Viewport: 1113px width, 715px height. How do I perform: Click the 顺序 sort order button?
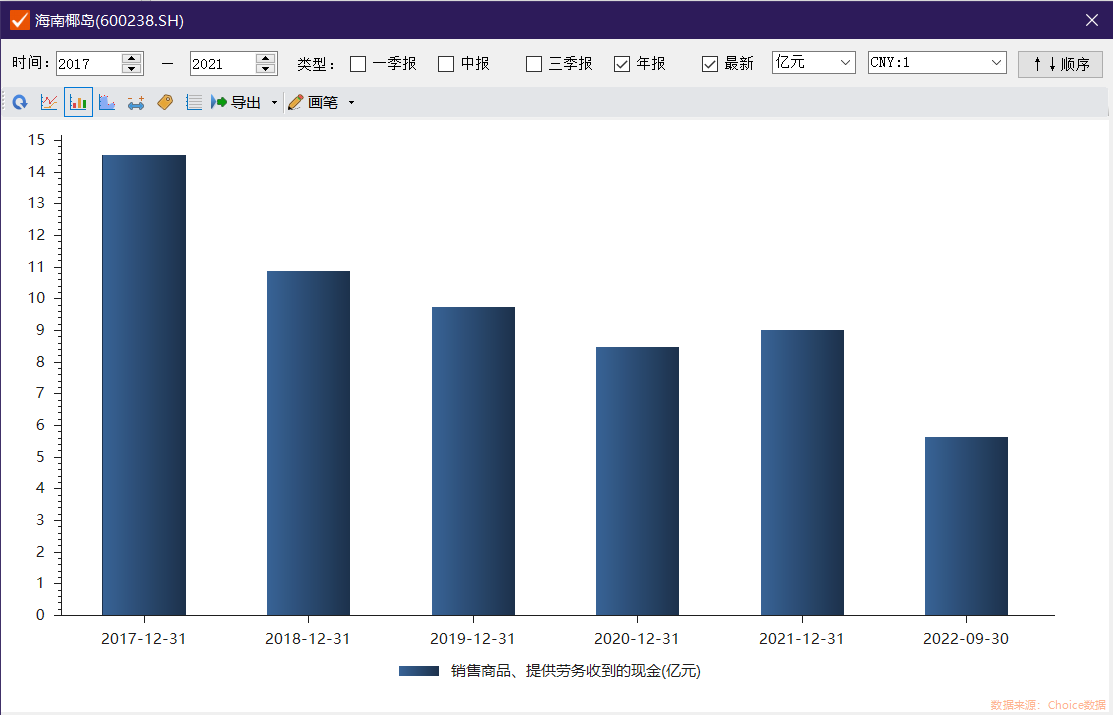(x=1060, y=64)
